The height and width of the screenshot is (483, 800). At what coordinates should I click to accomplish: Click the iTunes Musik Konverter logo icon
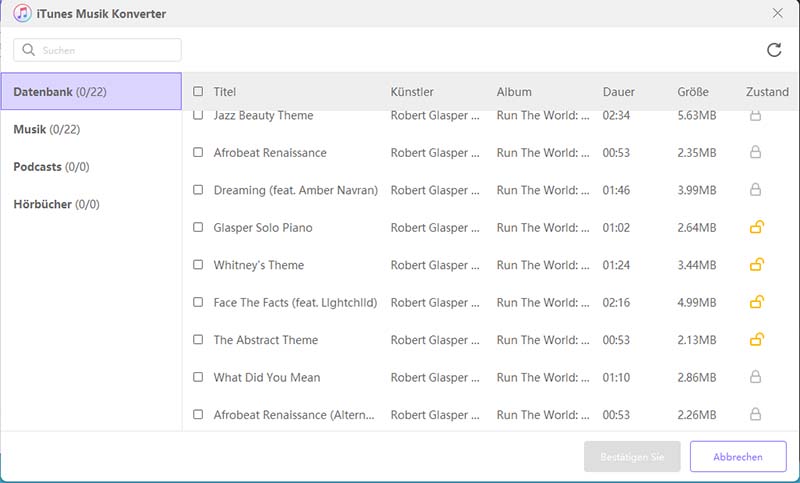22,13
